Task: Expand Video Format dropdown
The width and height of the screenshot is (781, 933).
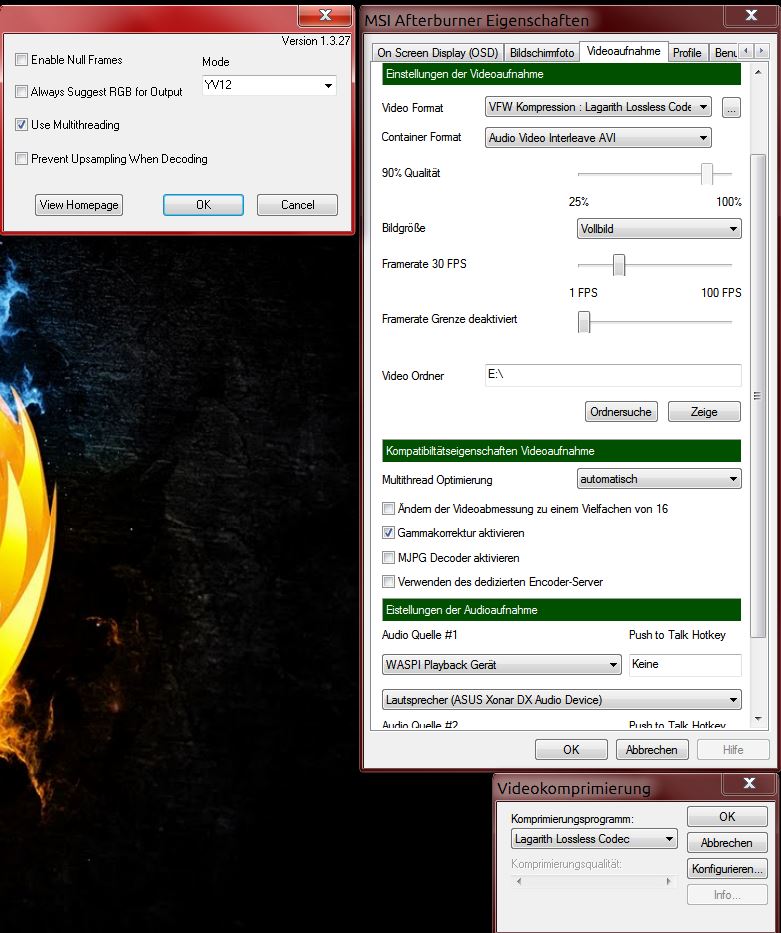Action: (598, 107)
